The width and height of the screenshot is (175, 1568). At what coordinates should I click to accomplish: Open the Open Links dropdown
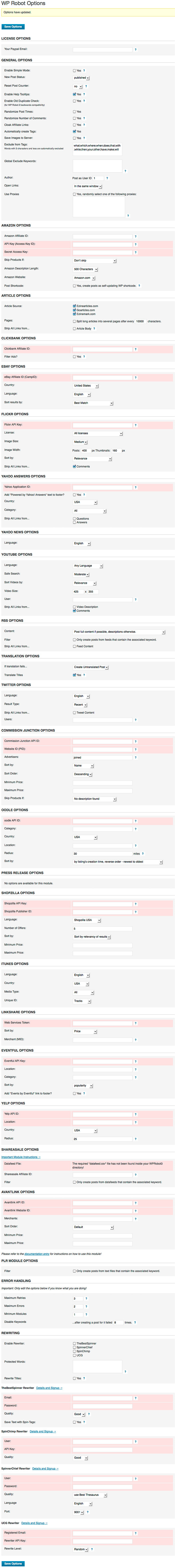[x=87, y=186]
